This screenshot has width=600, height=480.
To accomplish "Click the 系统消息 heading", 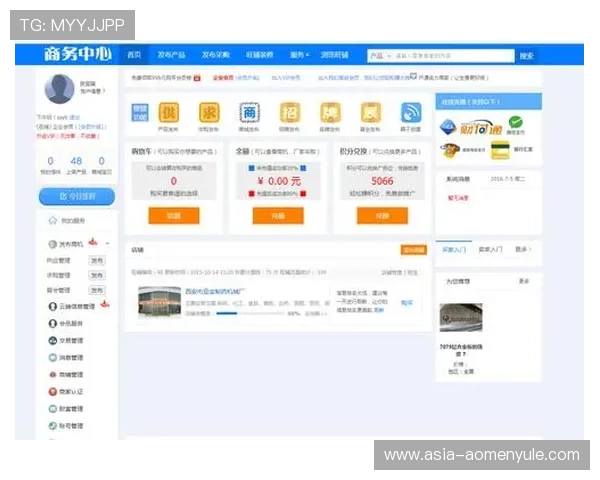I will click(458, 179).
